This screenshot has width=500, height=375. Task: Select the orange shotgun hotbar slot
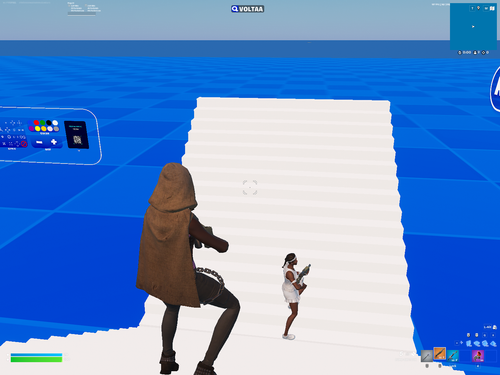click(440, 354)
